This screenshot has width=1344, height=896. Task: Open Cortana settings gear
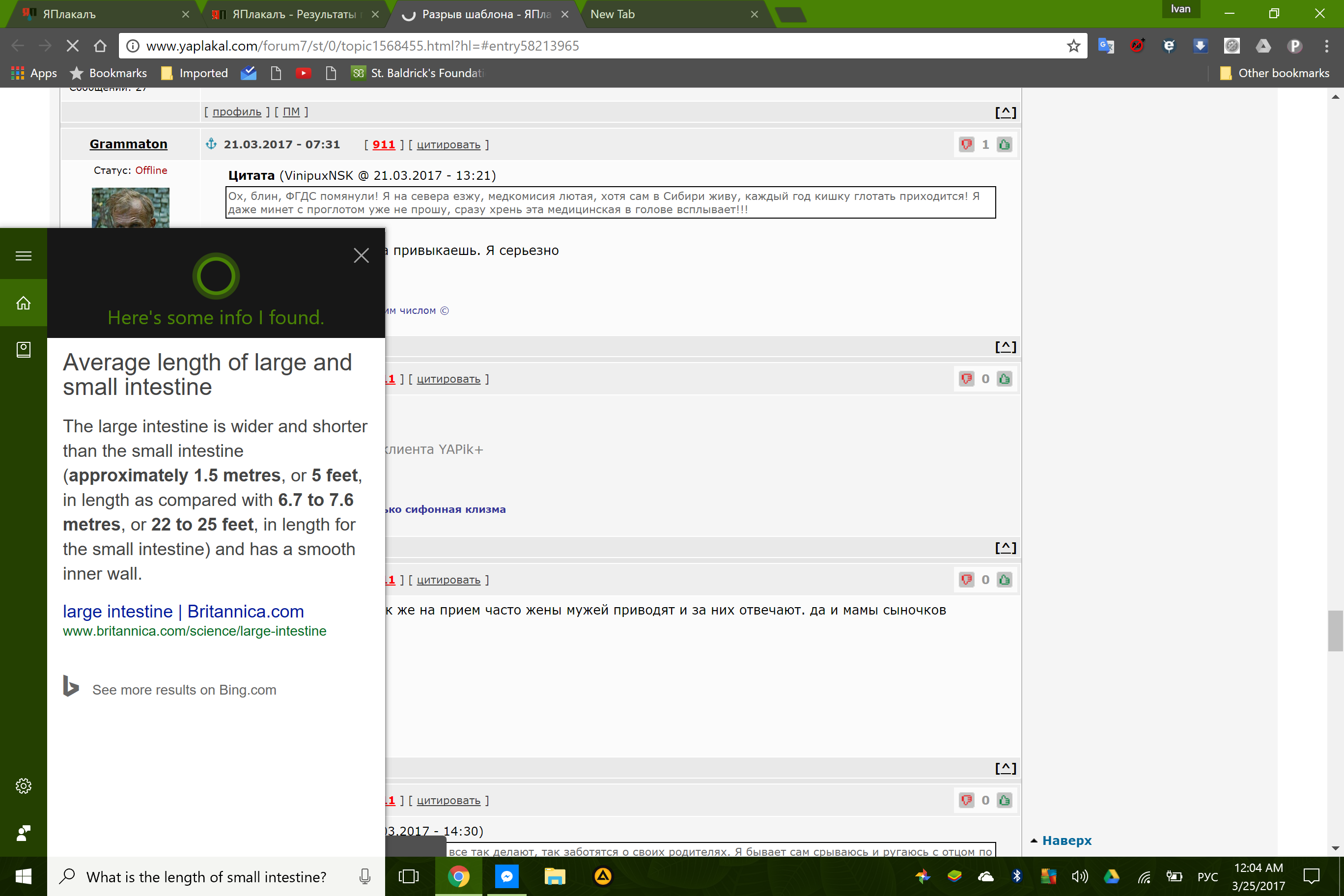(x=24, y=785)
